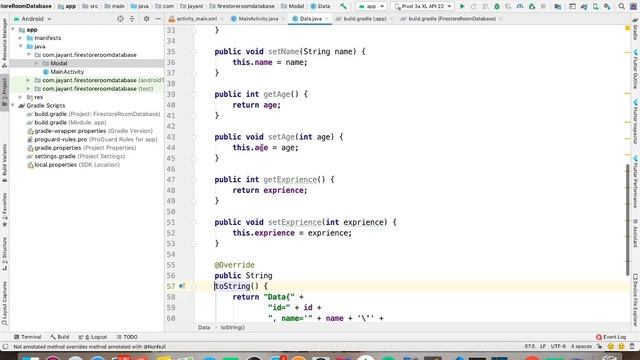Click the trash memory indicator icon in status bar
The height and width of the screenshot is (360, 640).
(x=632, y=347)
